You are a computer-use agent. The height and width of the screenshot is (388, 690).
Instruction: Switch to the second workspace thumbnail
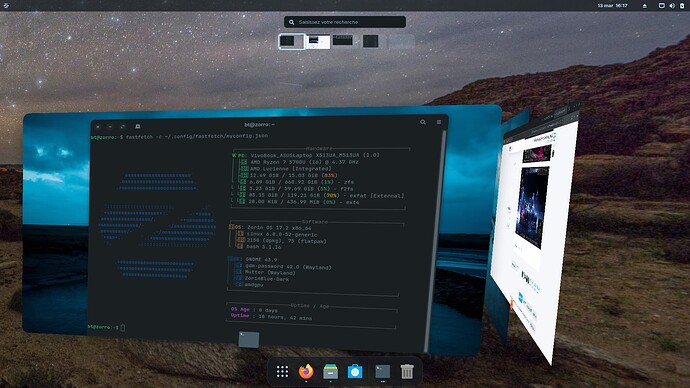pyautogui.click(x=318, y=41)
